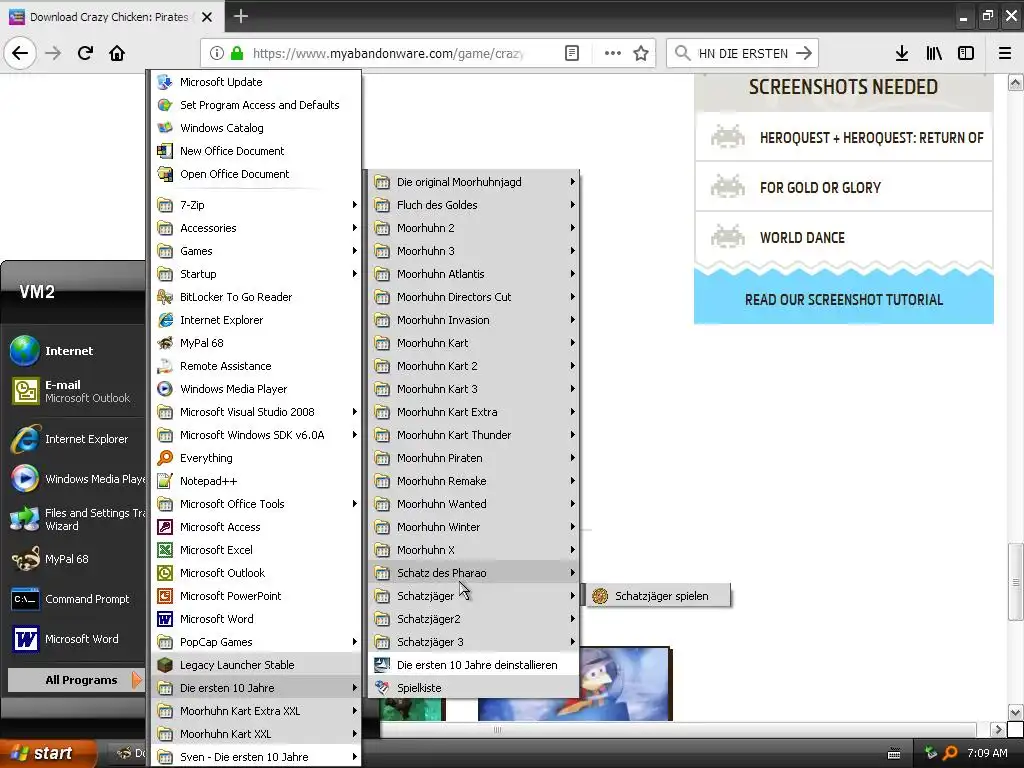Image resolution: width=1024 pixels, height=768 pixels.
Task: Open Legacy Launcher Stable
Action: (x=257, y=665)
